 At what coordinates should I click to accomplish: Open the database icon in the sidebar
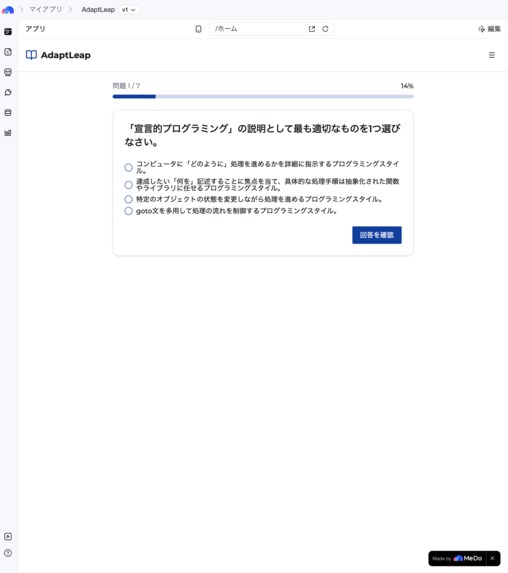click(x=8, y=113)
